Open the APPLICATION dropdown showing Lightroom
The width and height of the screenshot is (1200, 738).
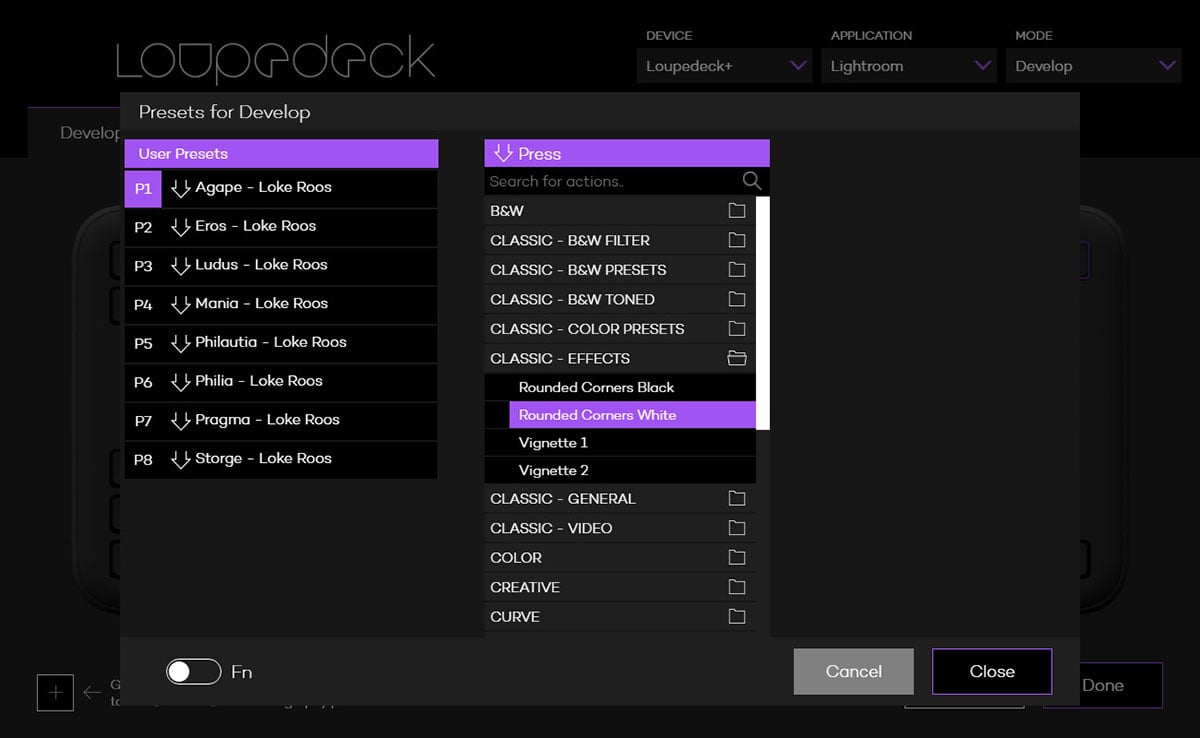[909, 66]
